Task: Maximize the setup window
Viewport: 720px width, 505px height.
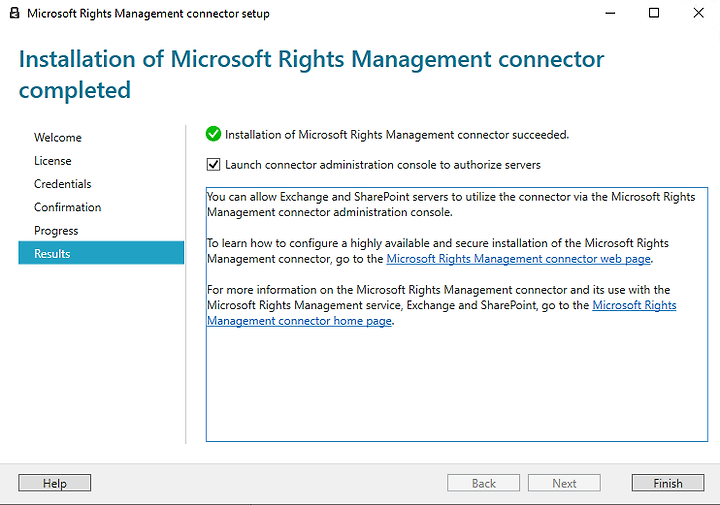Action: coord(654,13)
